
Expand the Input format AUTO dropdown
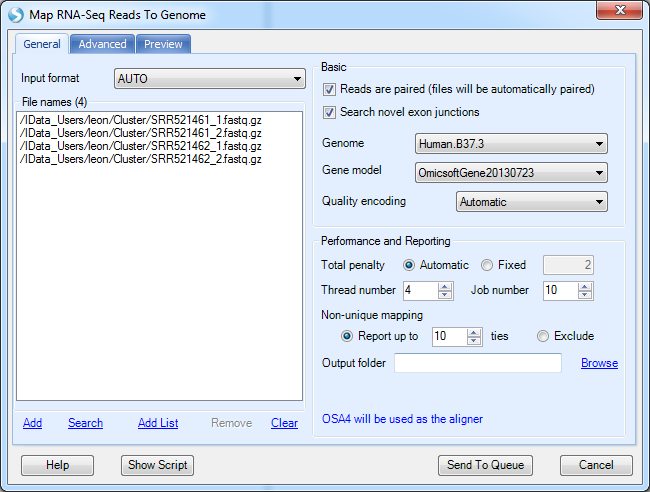(x=210, y=79)
